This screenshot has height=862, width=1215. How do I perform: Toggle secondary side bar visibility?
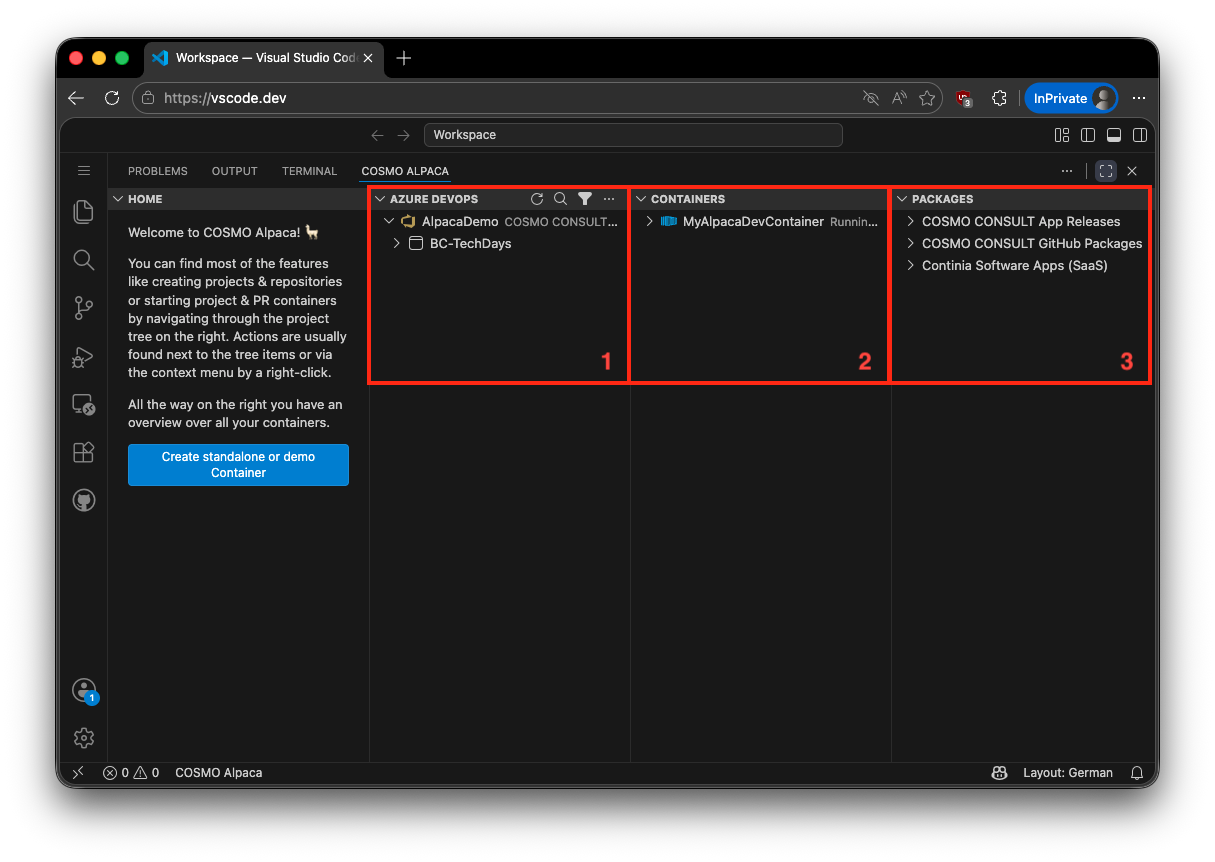[x=1139, y=135]
